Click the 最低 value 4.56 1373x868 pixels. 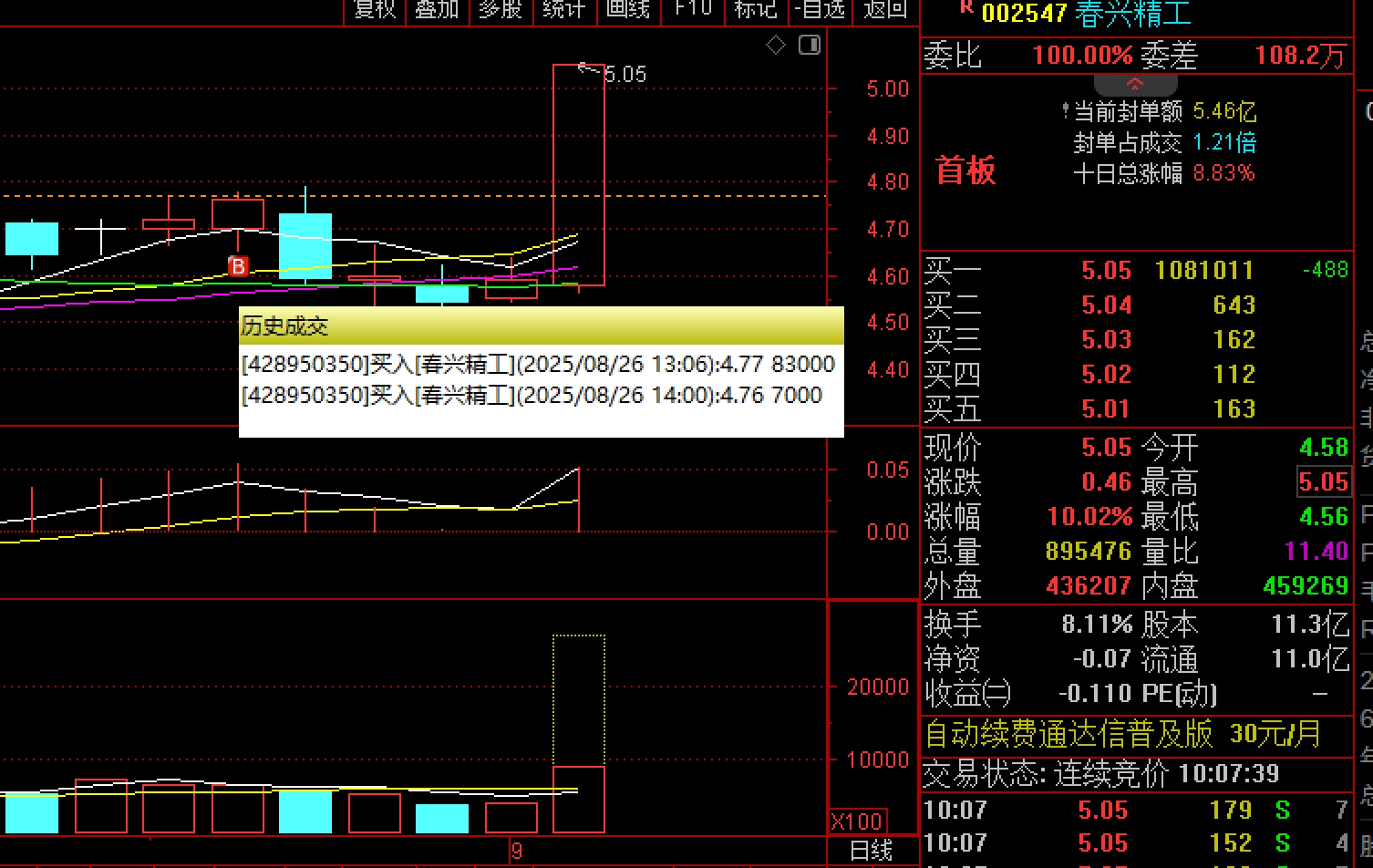[x=1324, y=517]
